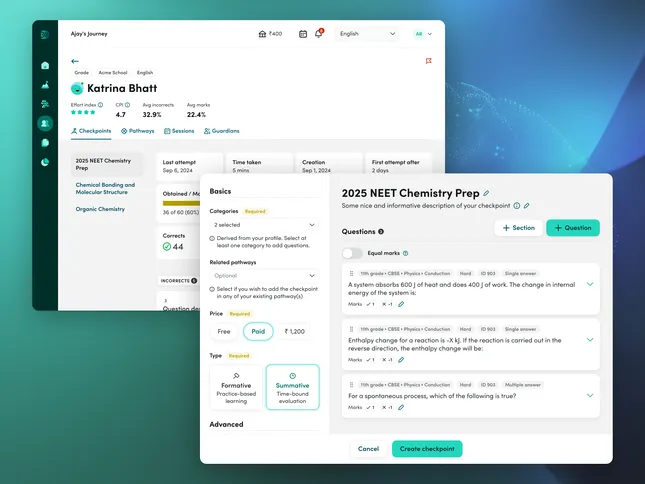Show CPI info tooltip

(128, 105)
